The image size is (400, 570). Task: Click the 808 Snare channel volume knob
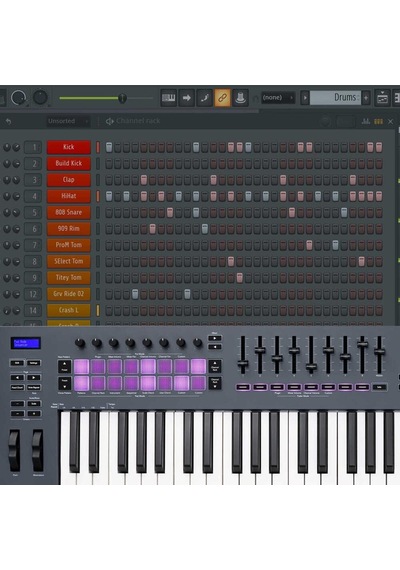(16, 213)
